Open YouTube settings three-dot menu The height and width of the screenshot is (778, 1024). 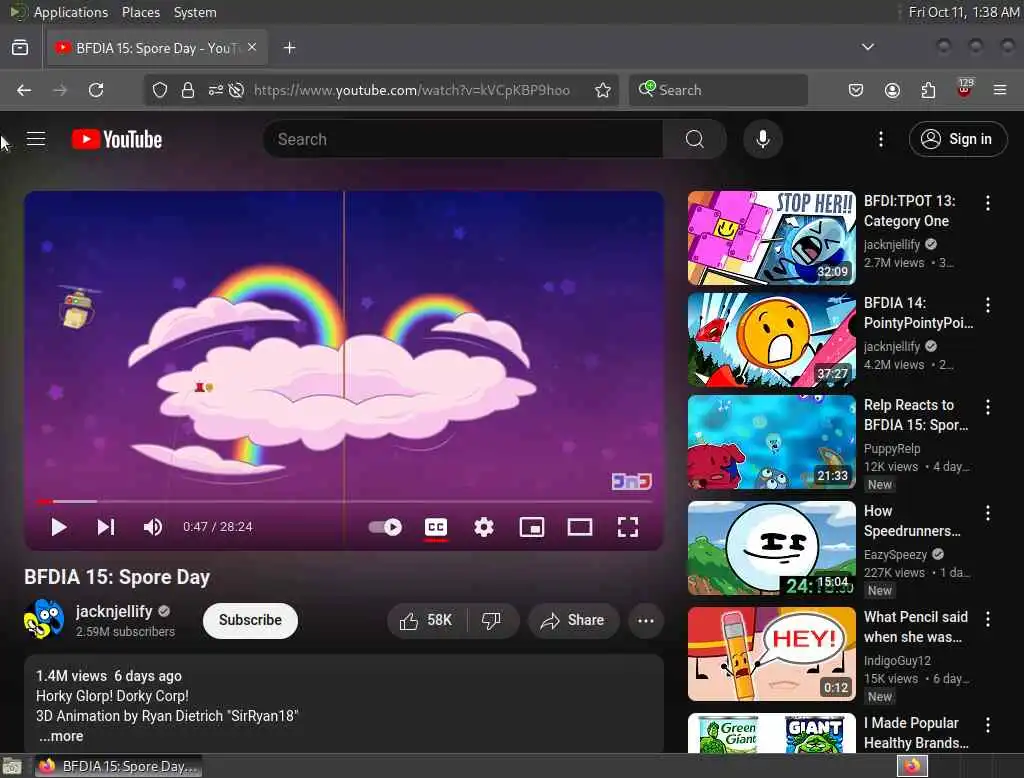click(881, 139)
